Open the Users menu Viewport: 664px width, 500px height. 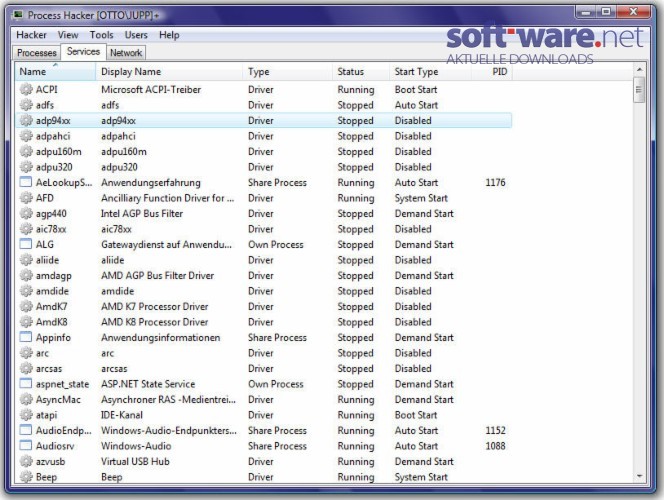136,35
